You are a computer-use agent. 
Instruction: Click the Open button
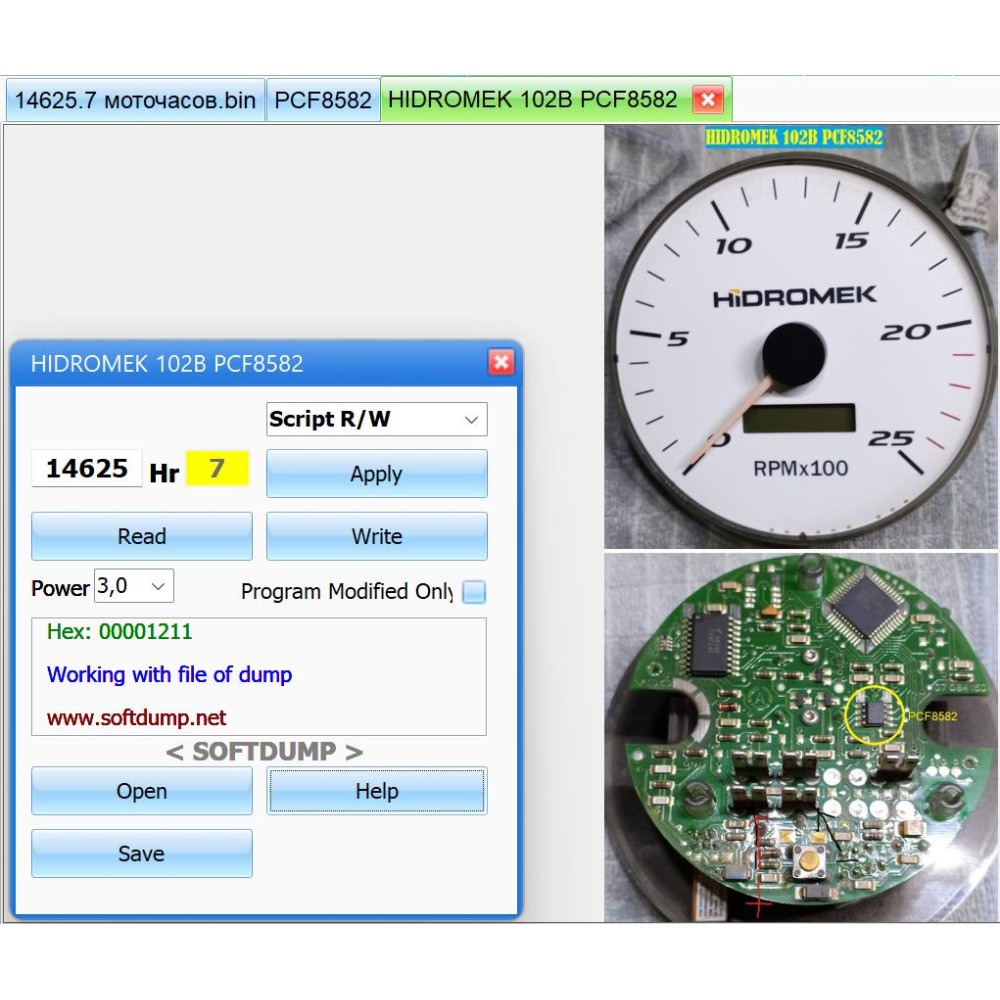click(142, 791)
